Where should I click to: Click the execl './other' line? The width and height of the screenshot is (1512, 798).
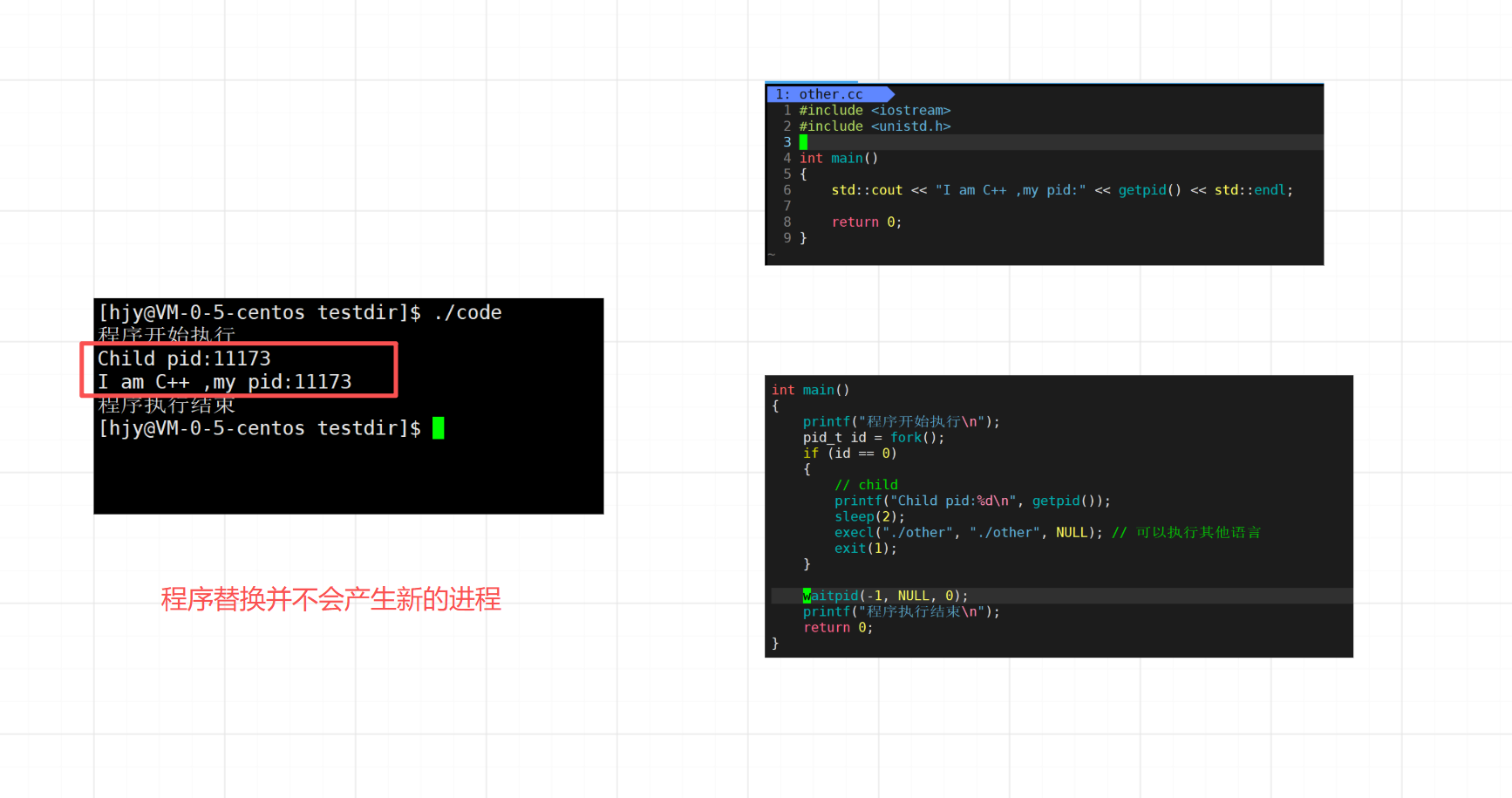pos(968,533)
